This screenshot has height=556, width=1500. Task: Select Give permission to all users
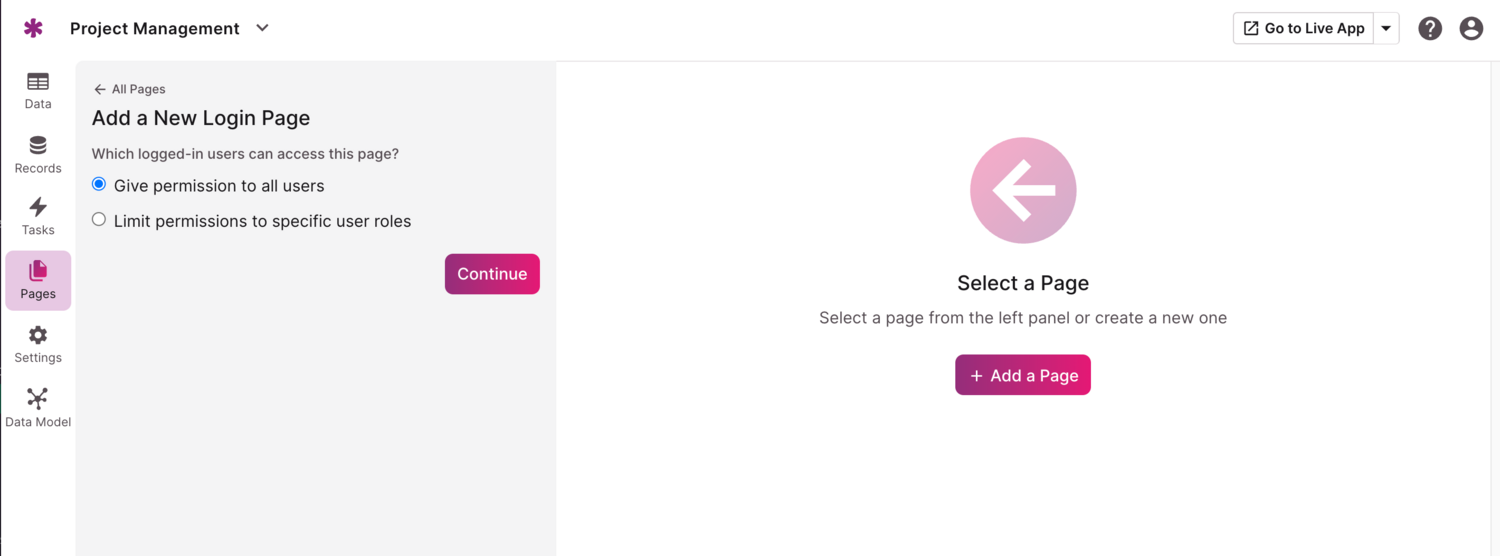point(99,185)
